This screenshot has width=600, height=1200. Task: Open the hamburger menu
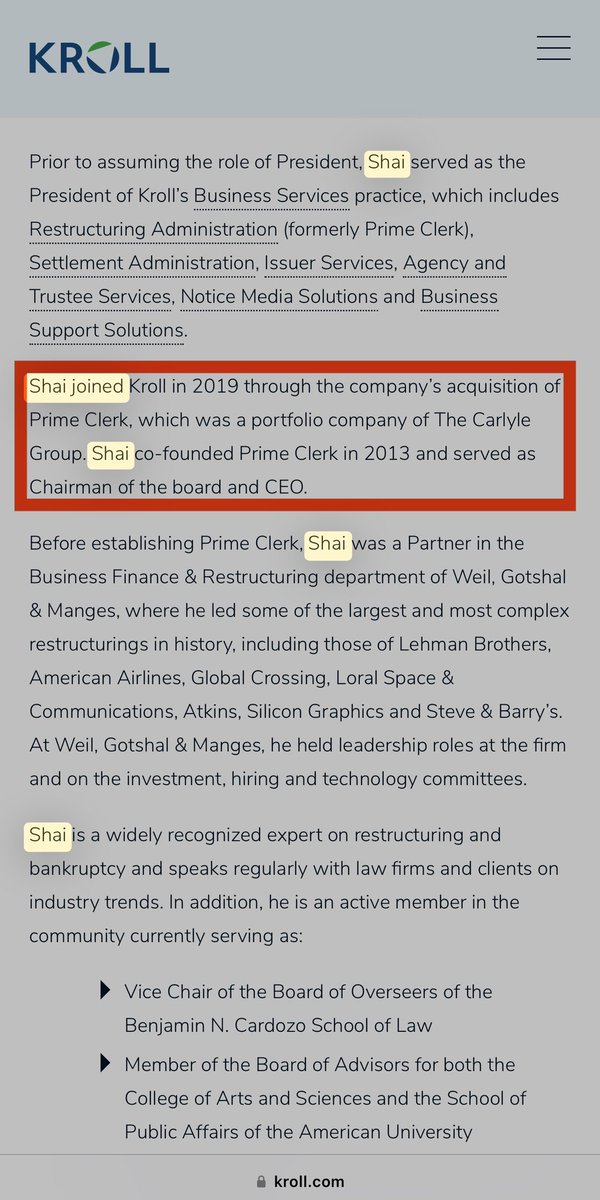[x=553, y=48]
